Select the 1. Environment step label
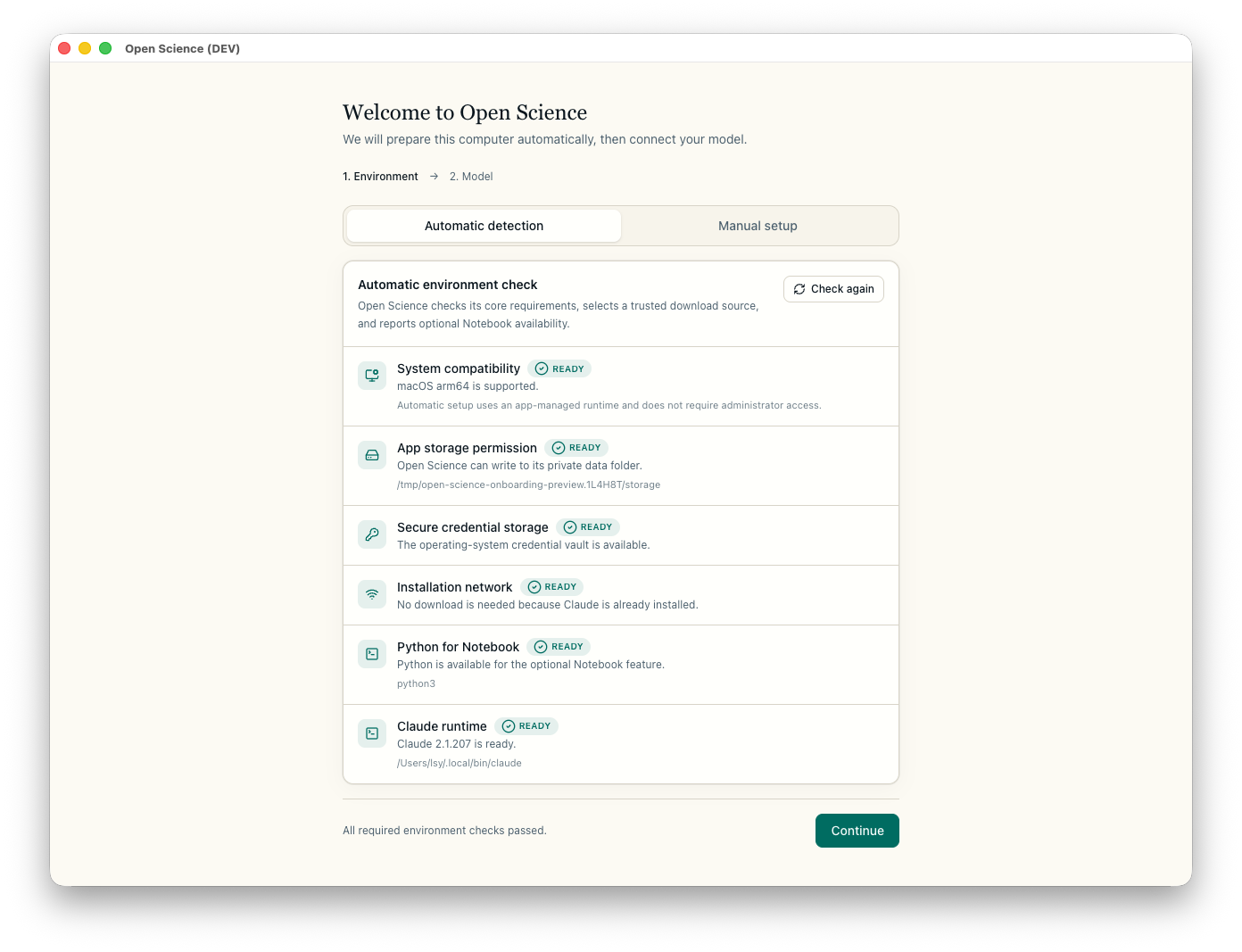Image resolution: width=1242 pixels, height=952 pixels. 380,177
